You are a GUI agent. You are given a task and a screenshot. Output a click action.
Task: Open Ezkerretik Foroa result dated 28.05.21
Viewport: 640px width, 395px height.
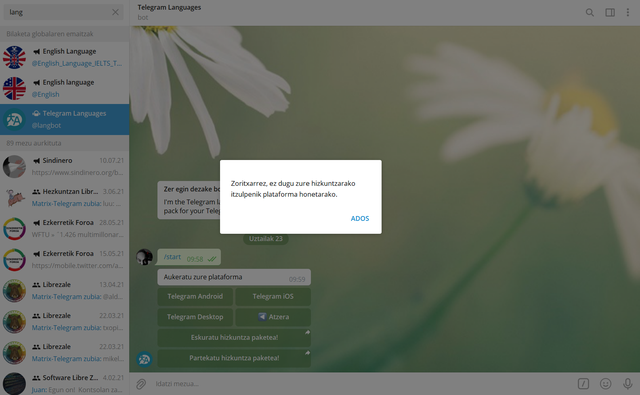[64, 229]
